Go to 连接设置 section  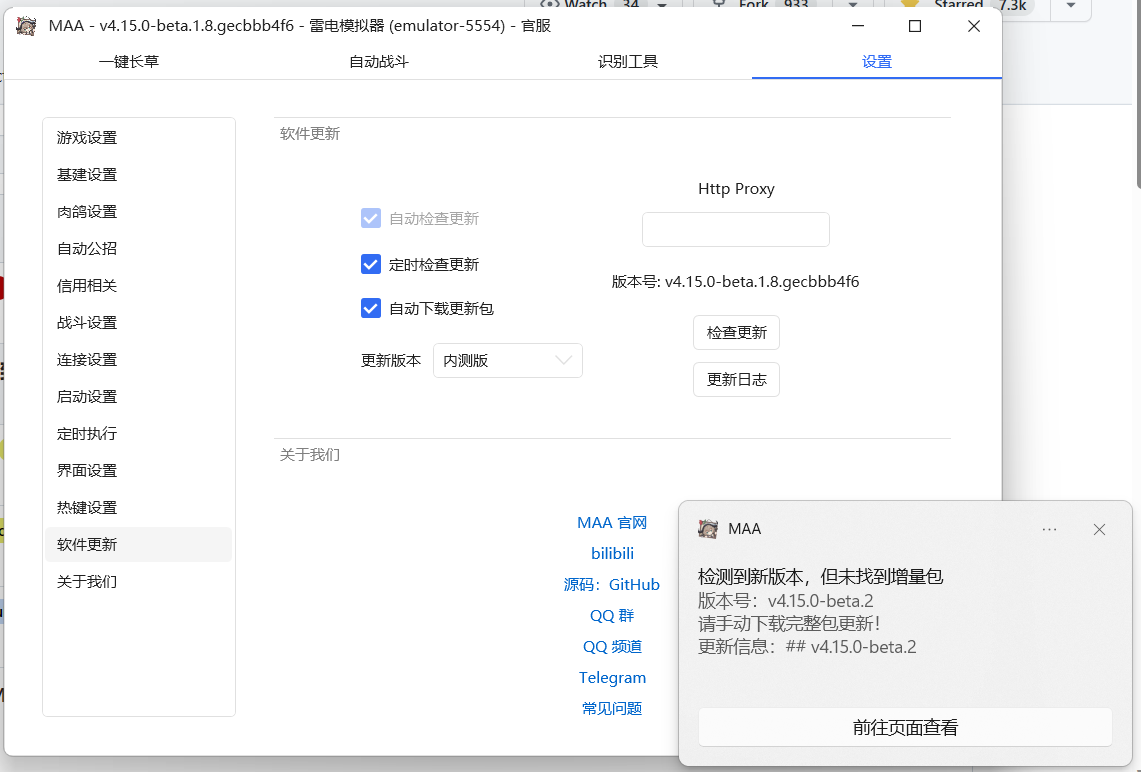(x=138, y=359)
